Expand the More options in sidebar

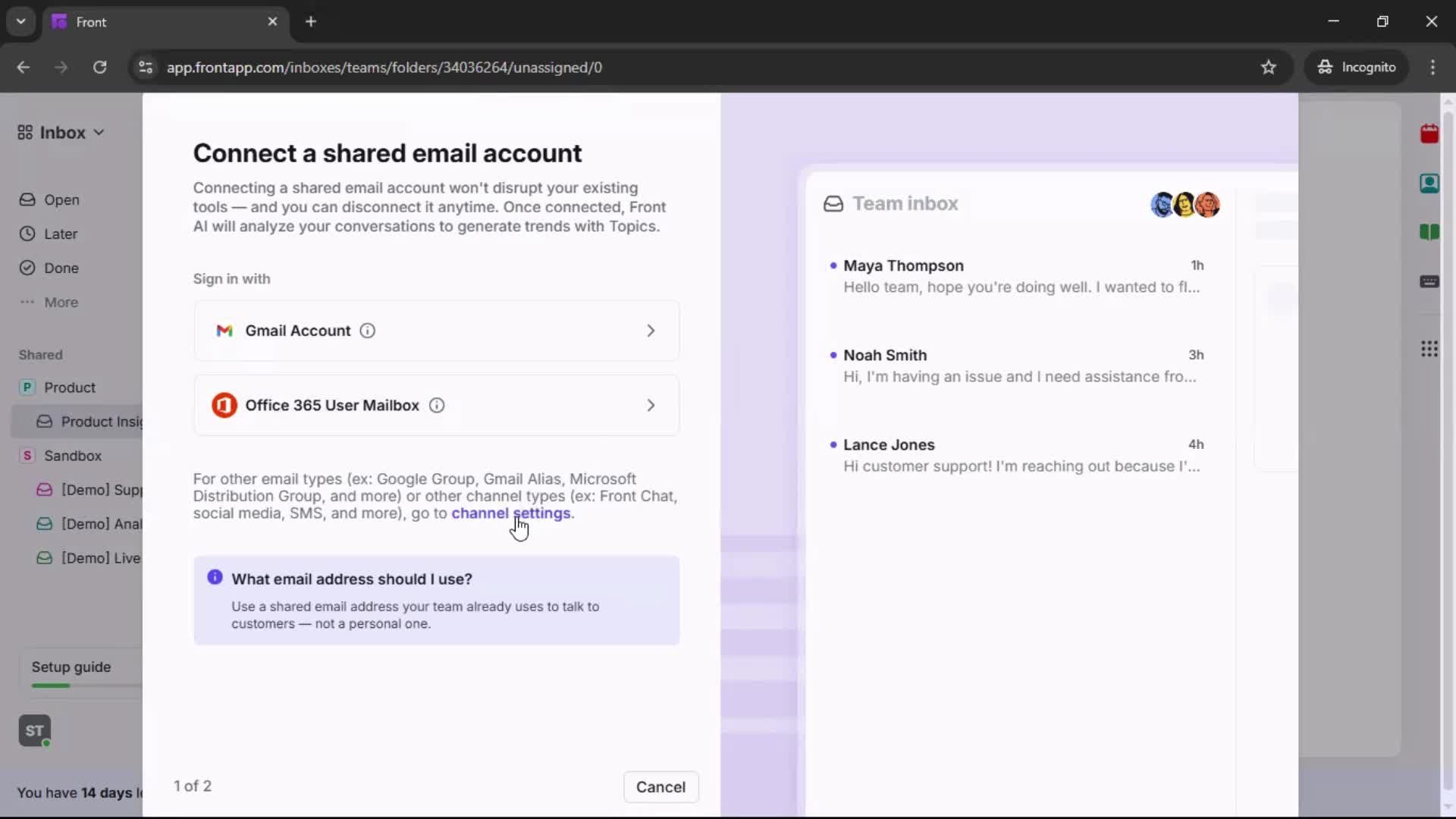pyautogui.click(x=62, y=302)
